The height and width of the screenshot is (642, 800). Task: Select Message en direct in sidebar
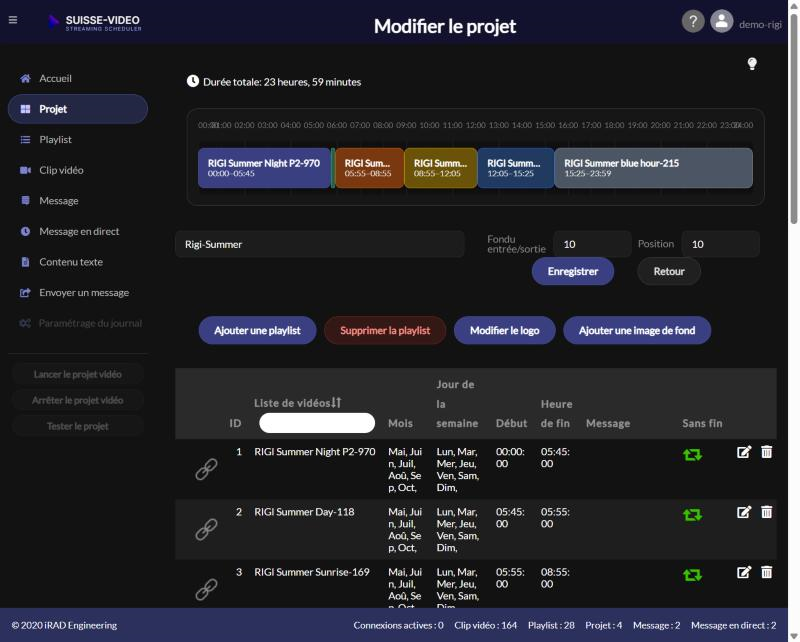(x=78, y=232)
